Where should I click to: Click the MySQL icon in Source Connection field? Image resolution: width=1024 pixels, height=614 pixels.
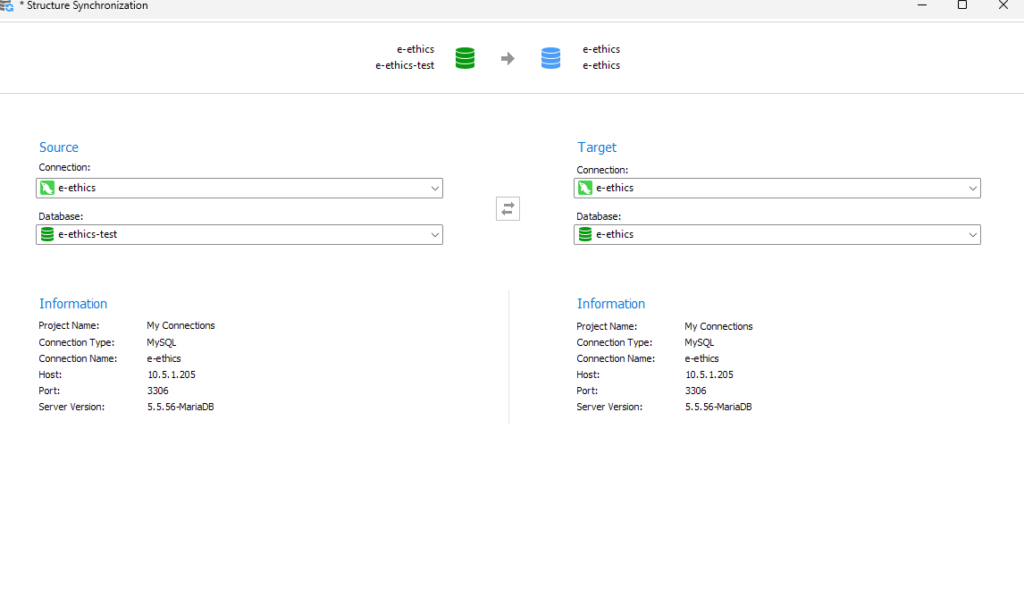(47, 188)
